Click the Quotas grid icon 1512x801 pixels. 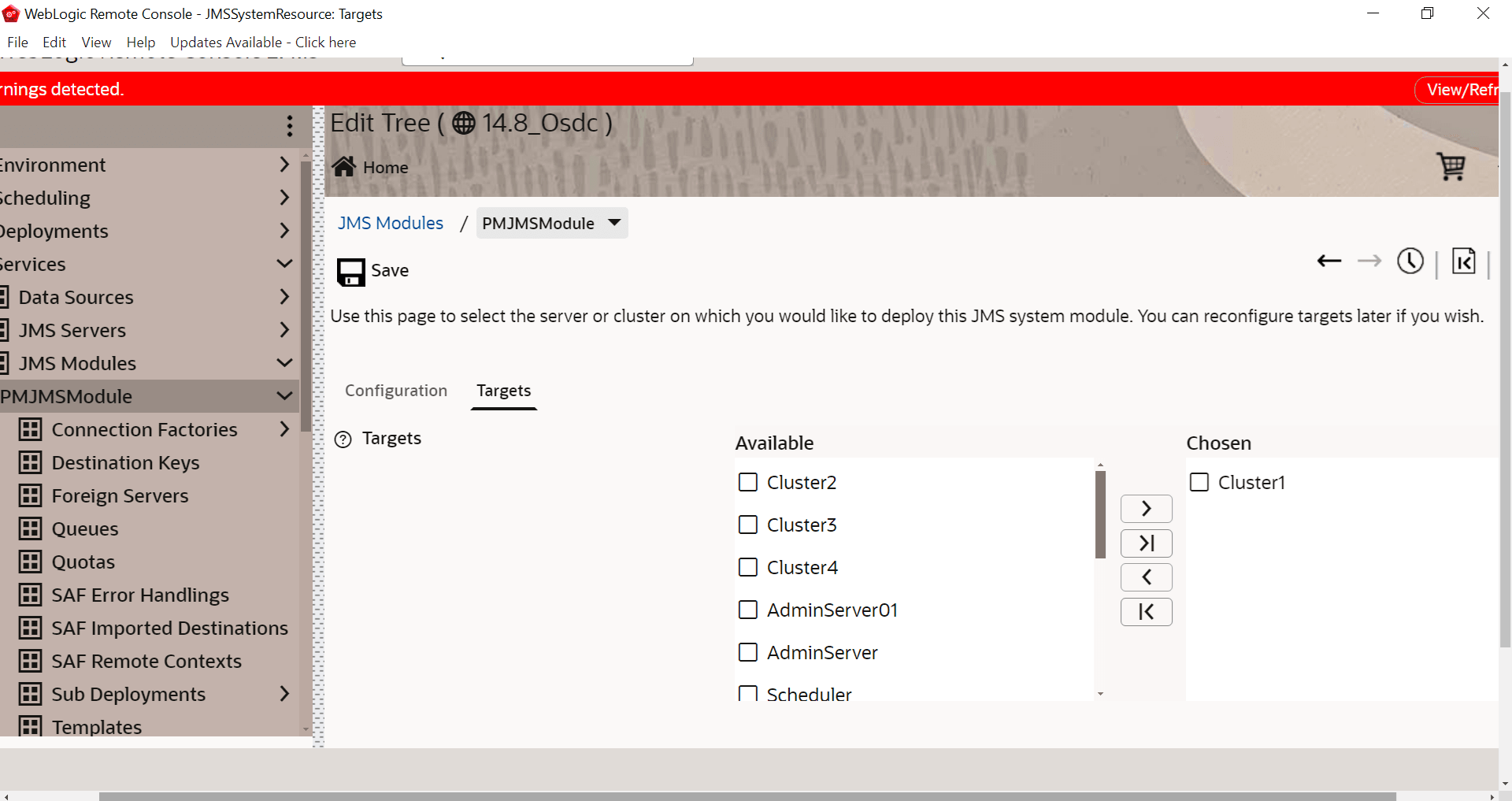pyautogui.click(x=30, y=562)
